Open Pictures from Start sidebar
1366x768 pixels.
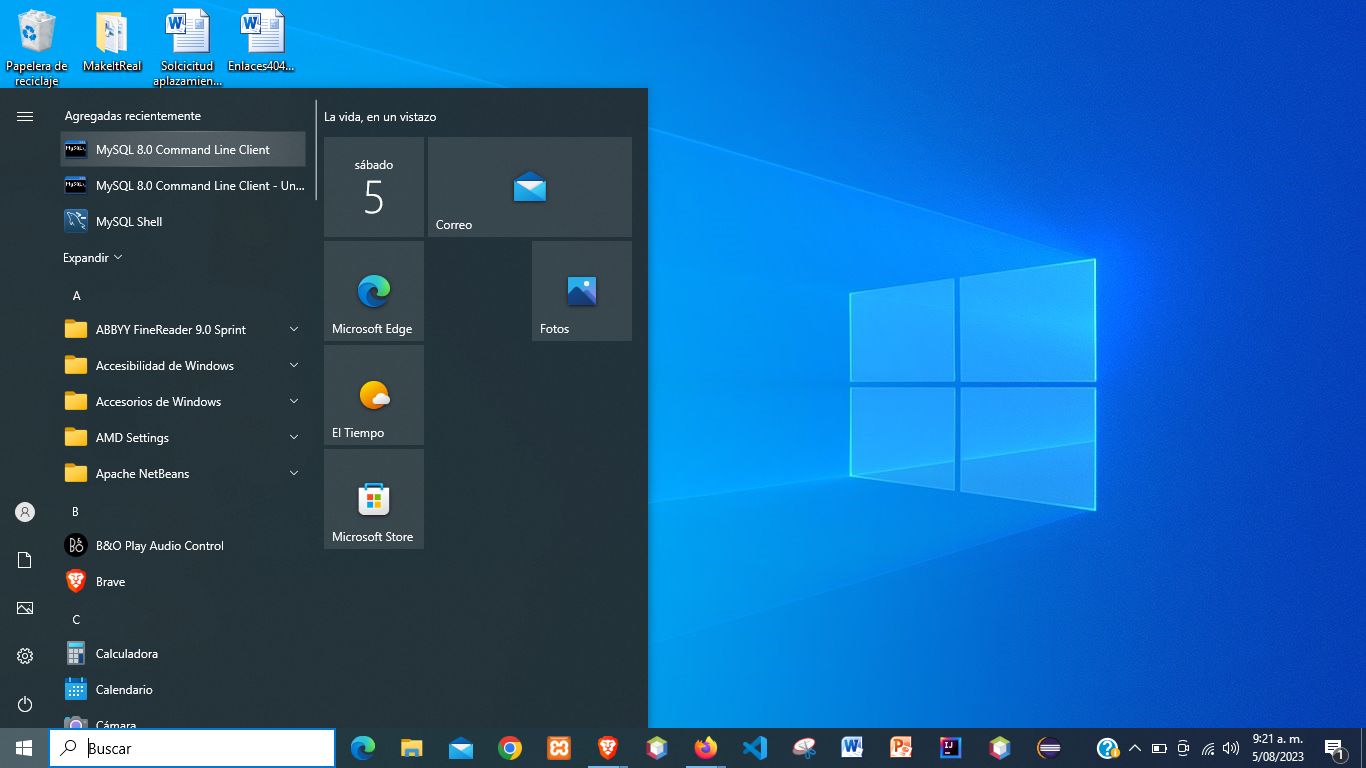coord(25,608)
